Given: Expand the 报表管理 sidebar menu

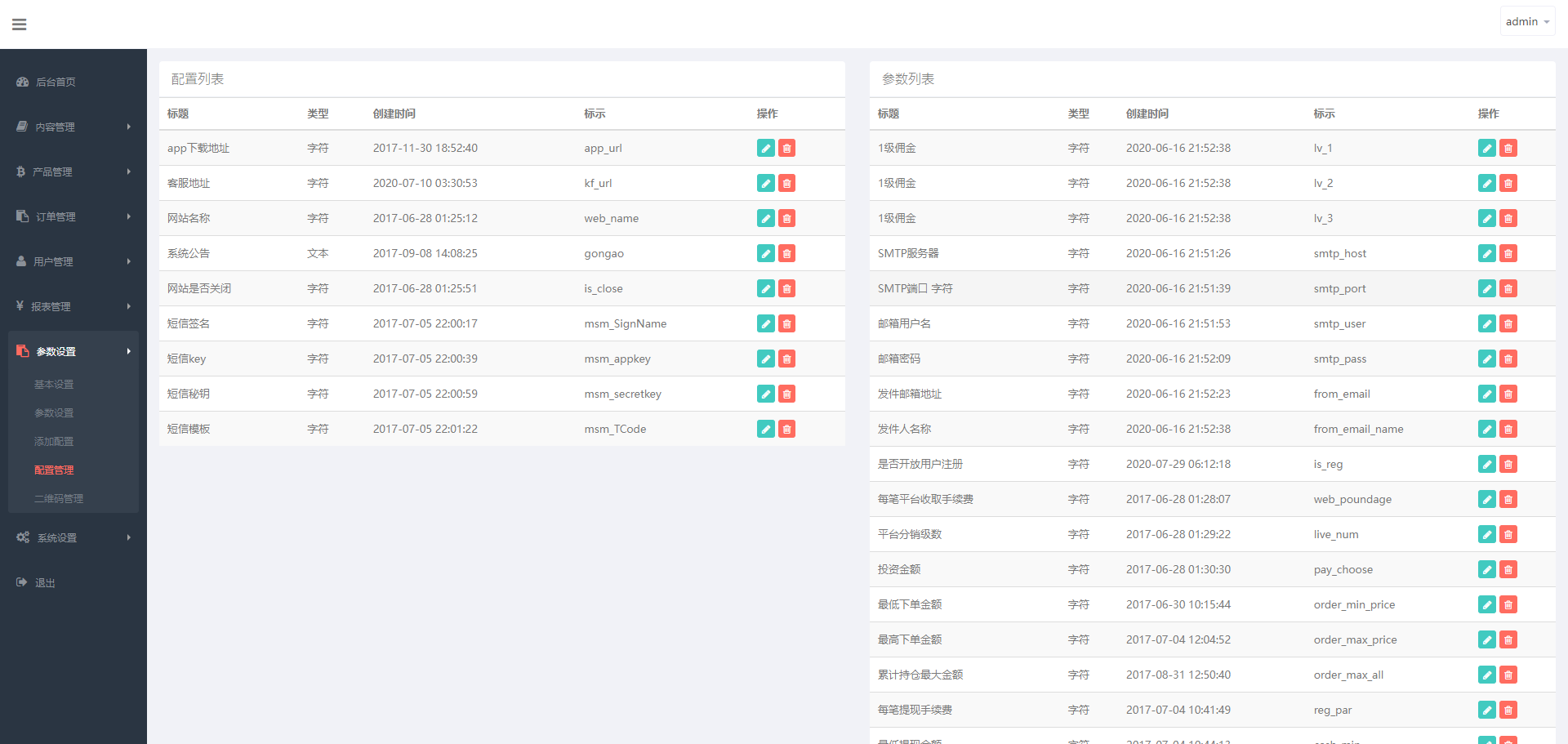Looking at the screenshot, I should click(73, 306).
